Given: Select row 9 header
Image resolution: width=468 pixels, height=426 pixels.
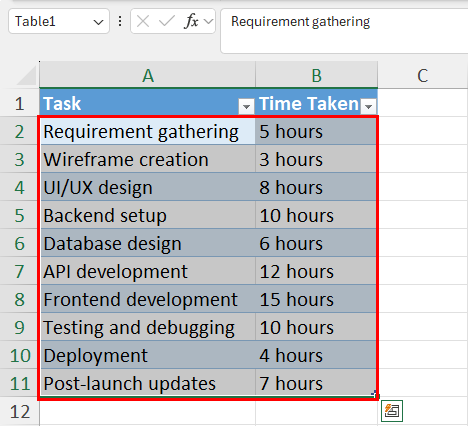Looking at the screenshot, I should [x=19, y=327].
